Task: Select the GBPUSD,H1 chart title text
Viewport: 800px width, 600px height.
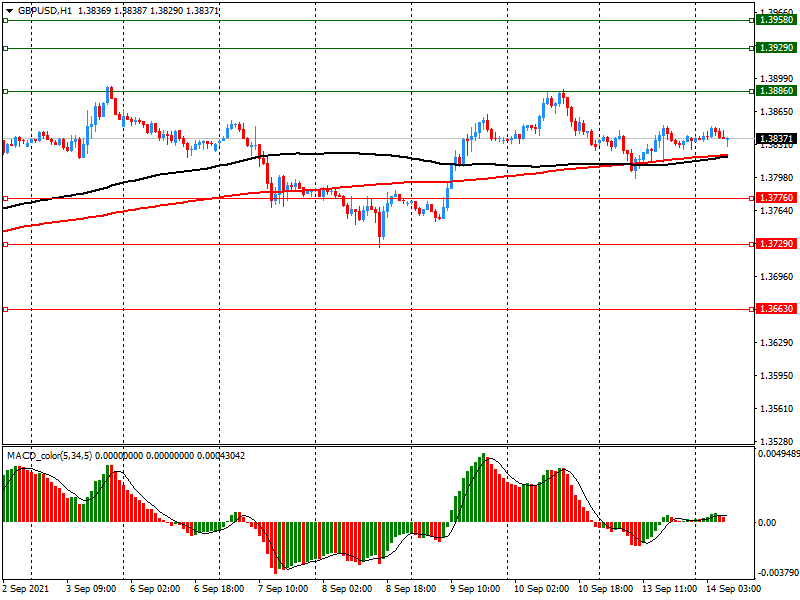Action: point(45,11)
